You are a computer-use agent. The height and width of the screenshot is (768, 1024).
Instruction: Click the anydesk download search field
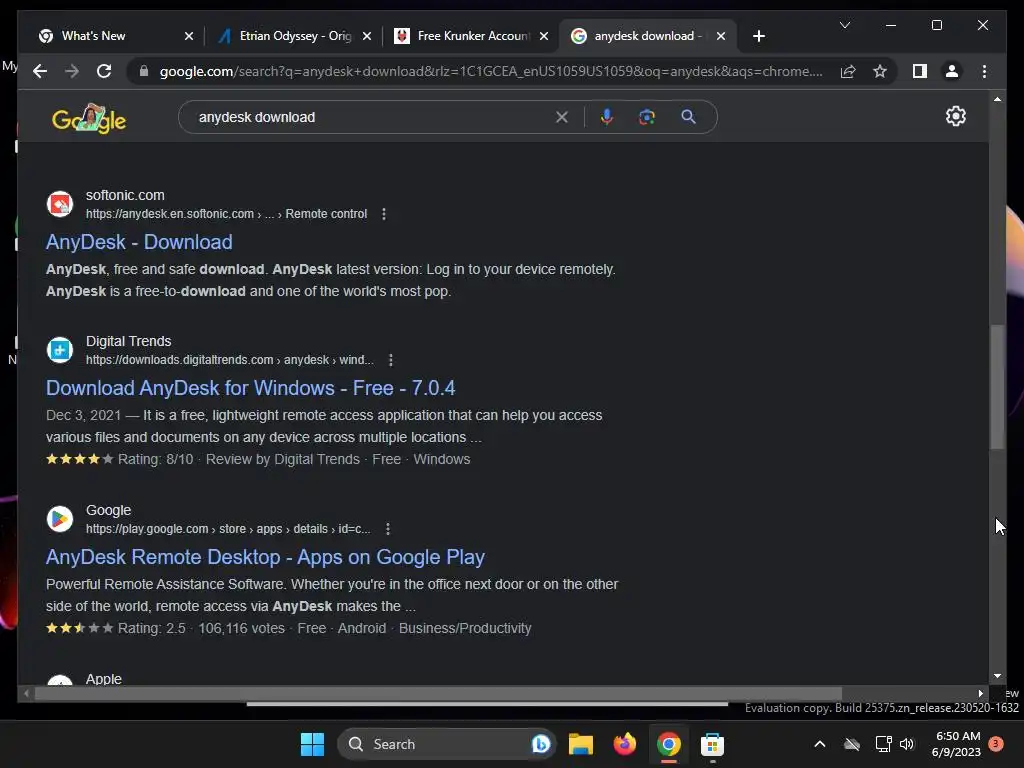click(372, 117)
